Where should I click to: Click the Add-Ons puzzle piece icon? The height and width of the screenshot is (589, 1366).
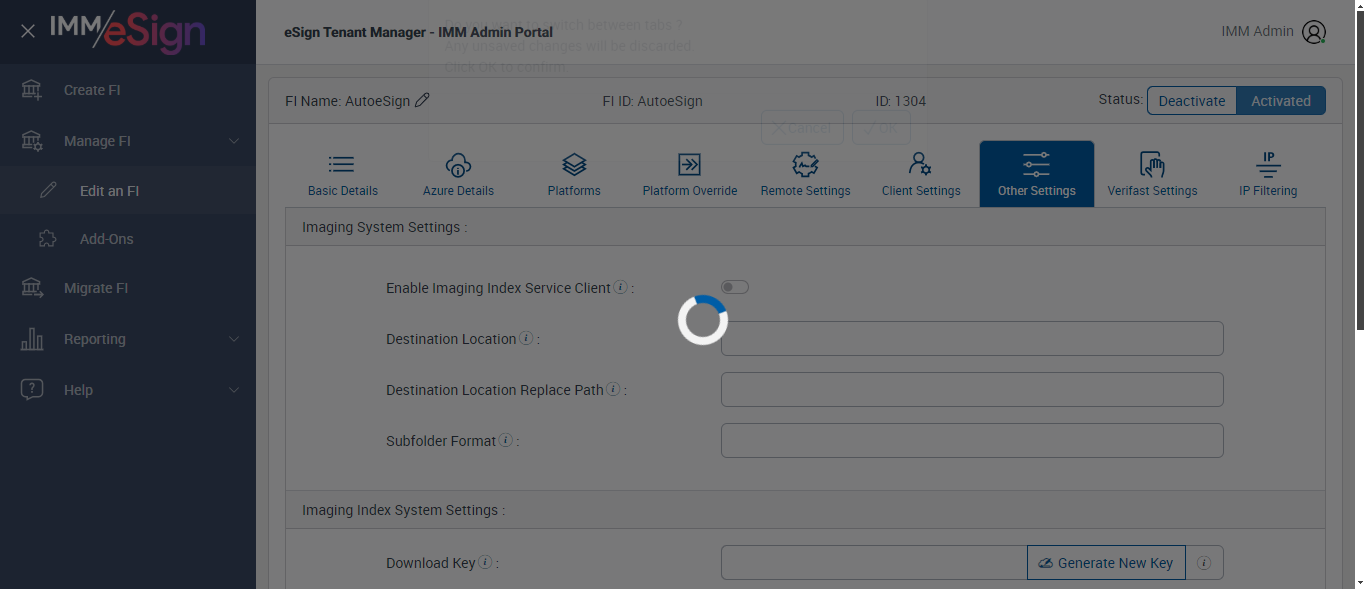(x=47, y=239)
